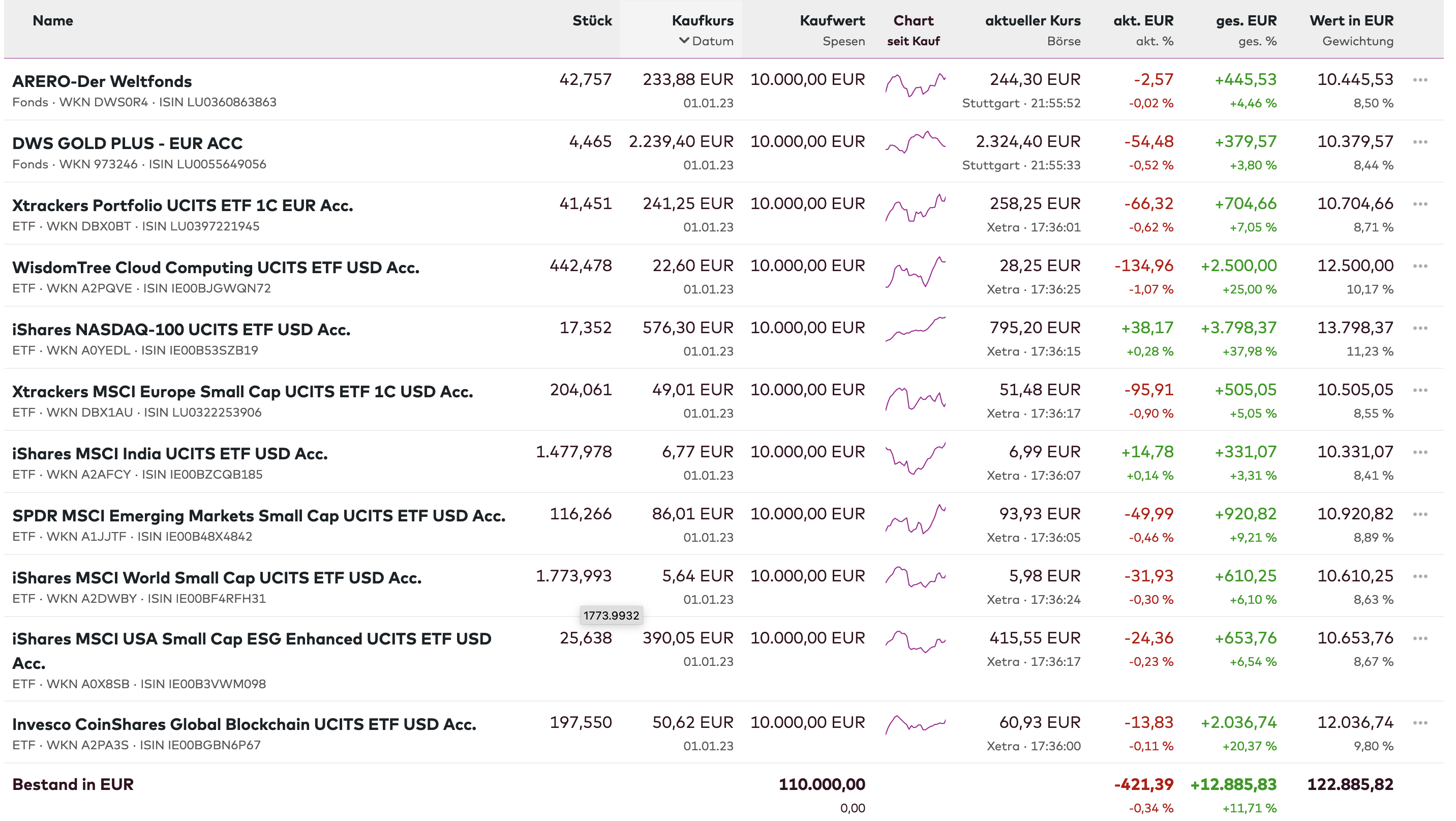Open three-dot menu for iShares MSCI India
This screenshot has height=821, width=1456.
pyautogui.click(x=1420, y=452)
